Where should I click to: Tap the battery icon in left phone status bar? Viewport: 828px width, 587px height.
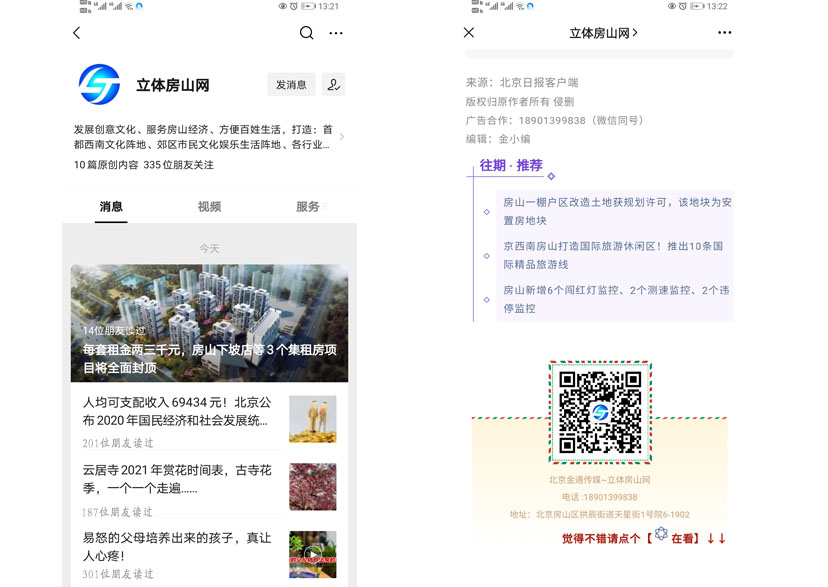click(308, 6)
